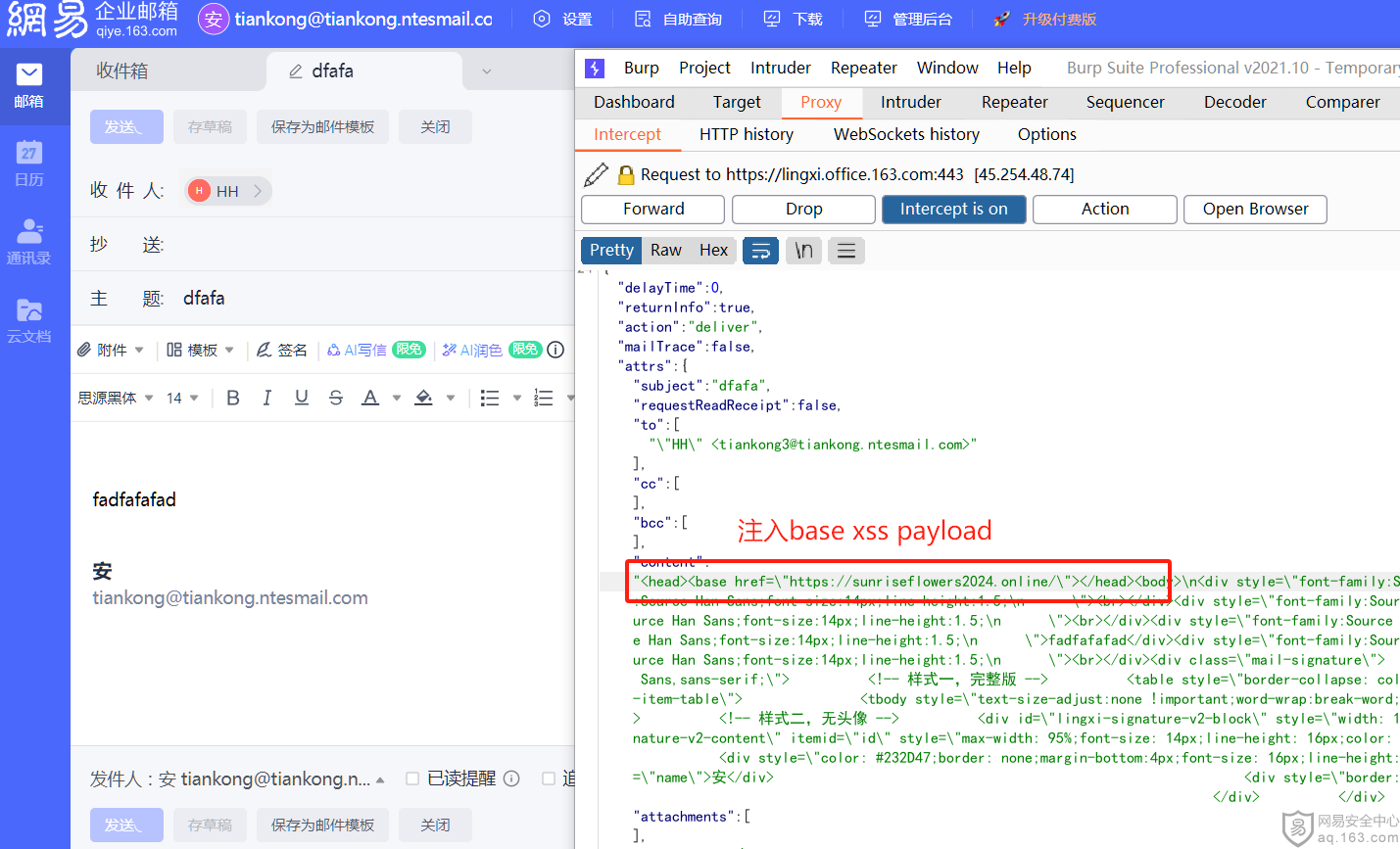Viewport: 1400px width, 849px height.
Task: Open the font size 14 dropdown
Action: (182, 398)
